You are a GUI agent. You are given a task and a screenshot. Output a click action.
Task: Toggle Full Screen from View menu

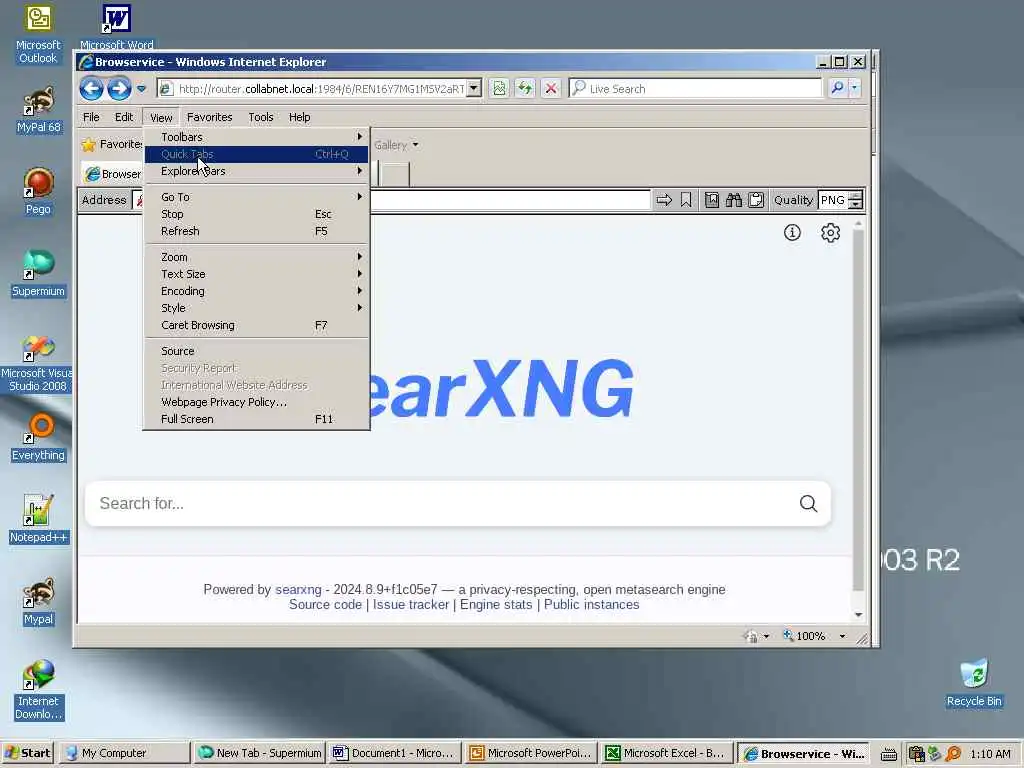pos(257,419)
